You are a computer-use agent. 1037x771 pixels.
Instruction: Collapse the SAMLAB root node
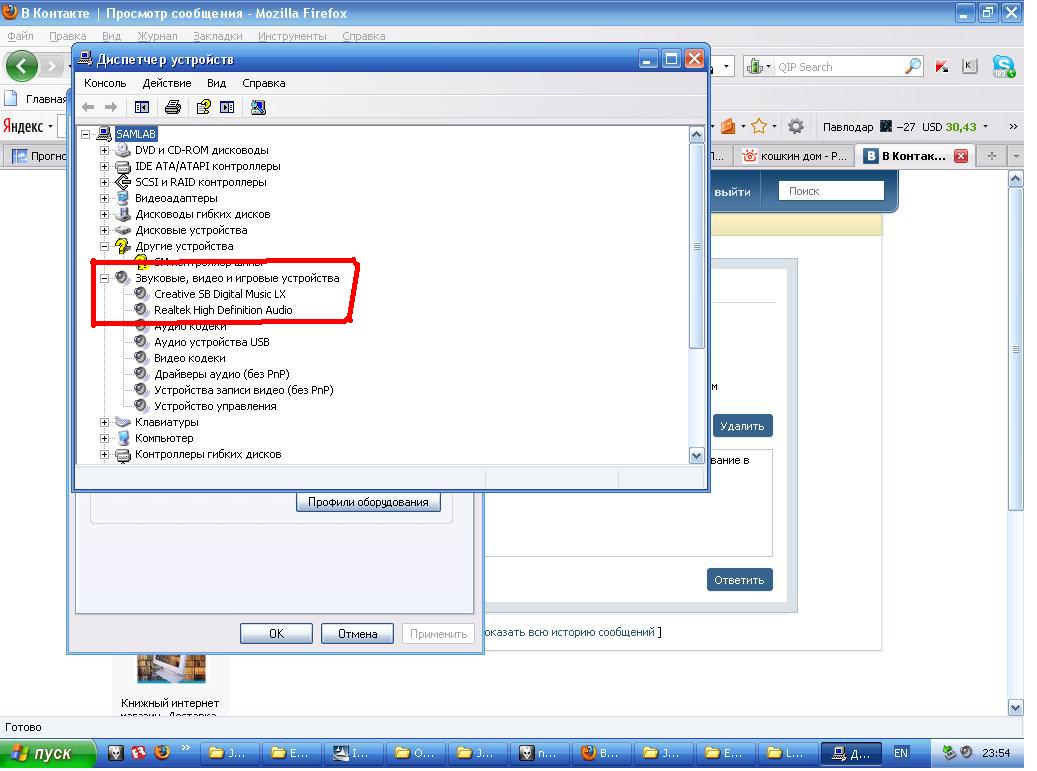click(85, 134)
